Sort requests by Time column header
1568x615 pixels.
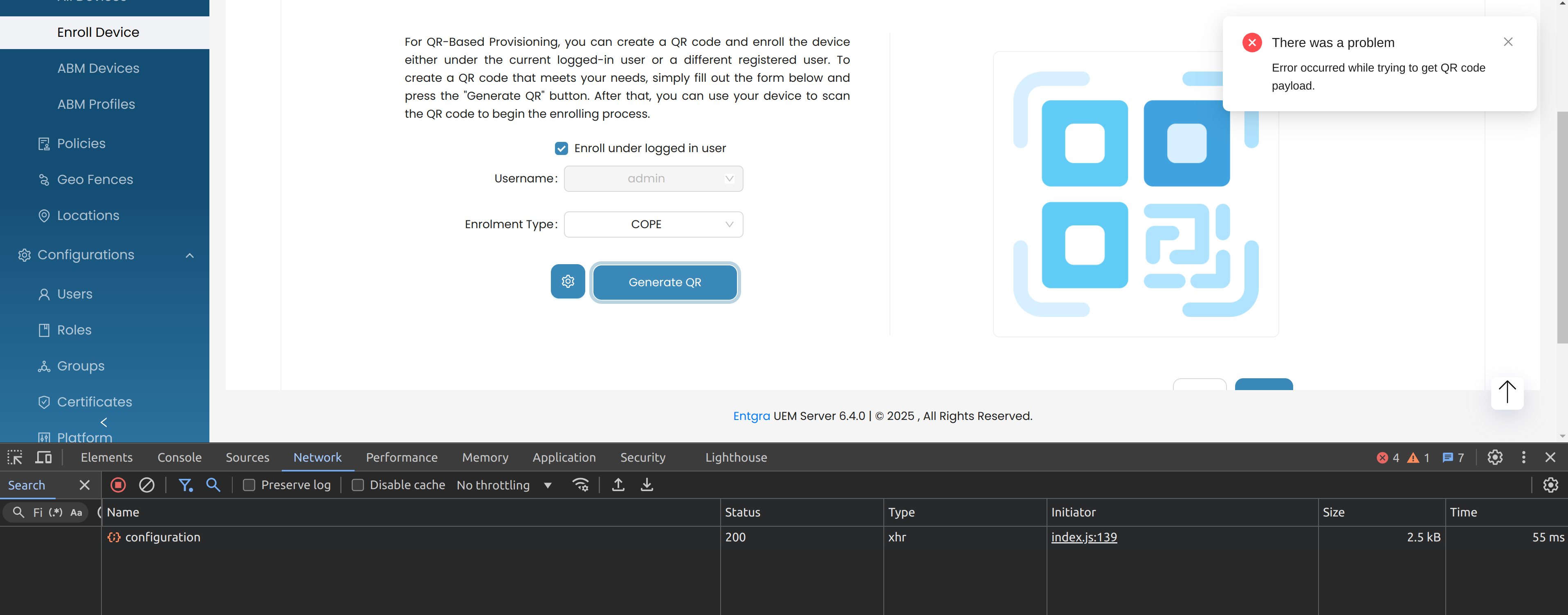(1507, 513)
